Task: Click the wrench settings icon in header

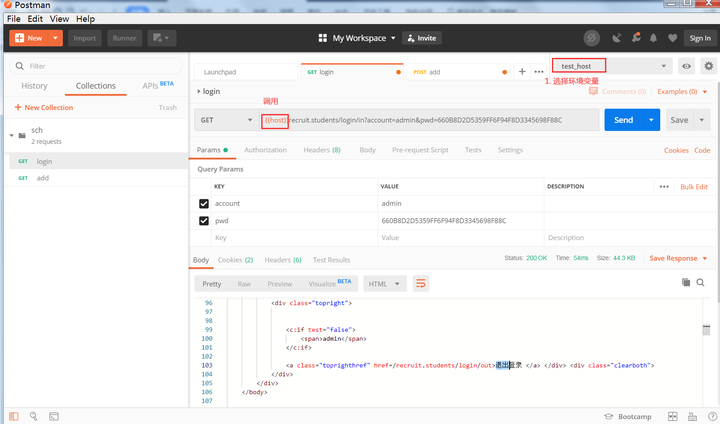Action: coord(636,38)
